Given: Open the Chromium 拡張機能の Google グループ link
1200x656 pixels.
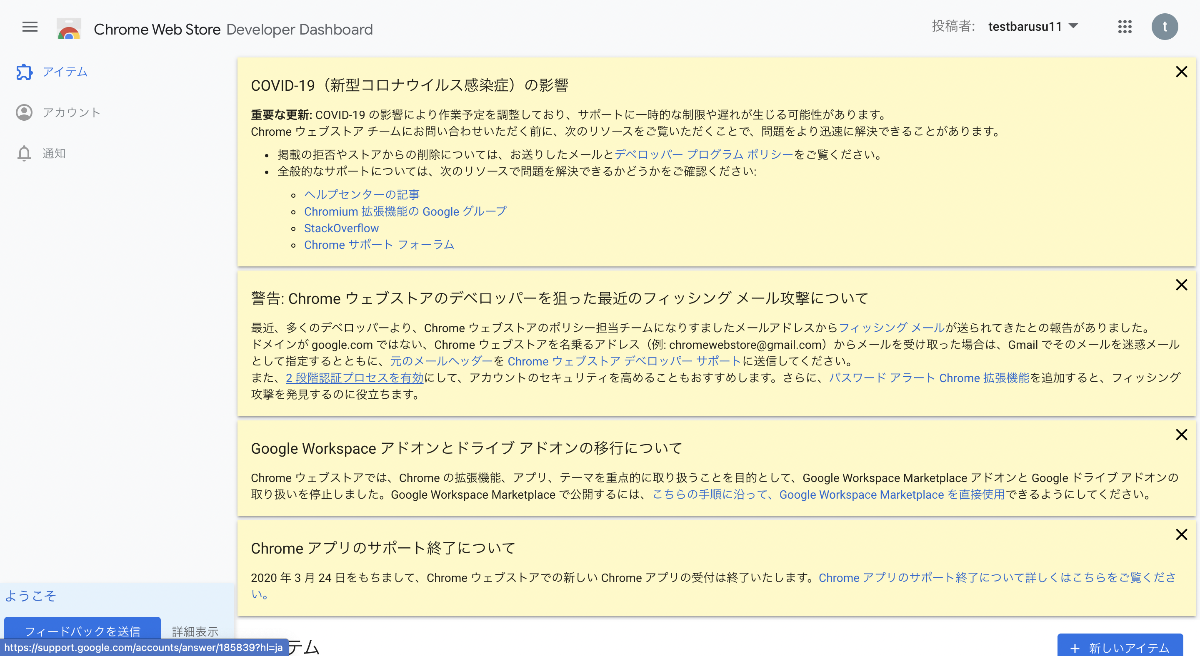Looking at the screenshot, I should pos(405,212).
